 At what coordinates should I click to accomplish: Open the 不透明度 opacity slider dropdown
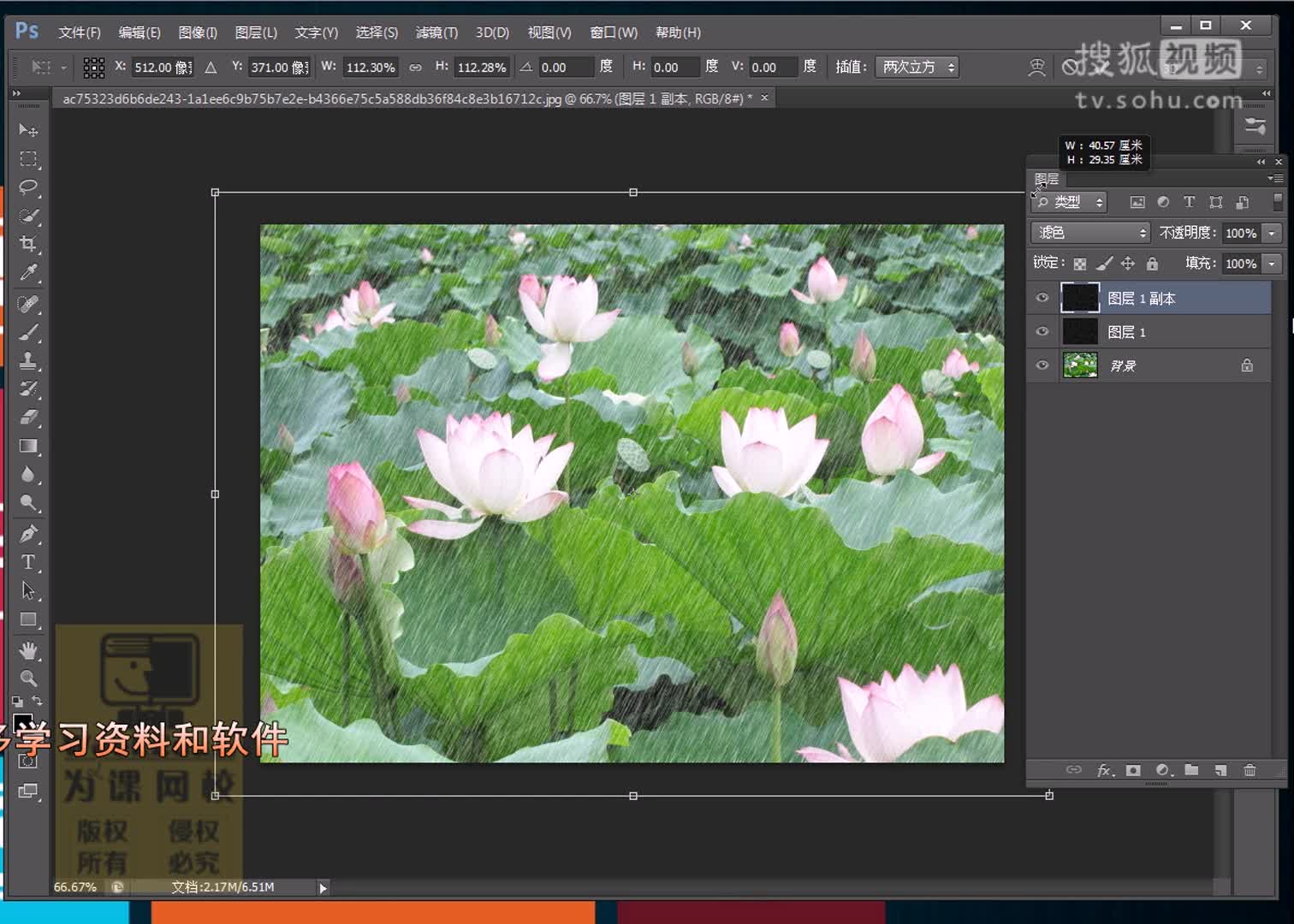coord(1272,233)
